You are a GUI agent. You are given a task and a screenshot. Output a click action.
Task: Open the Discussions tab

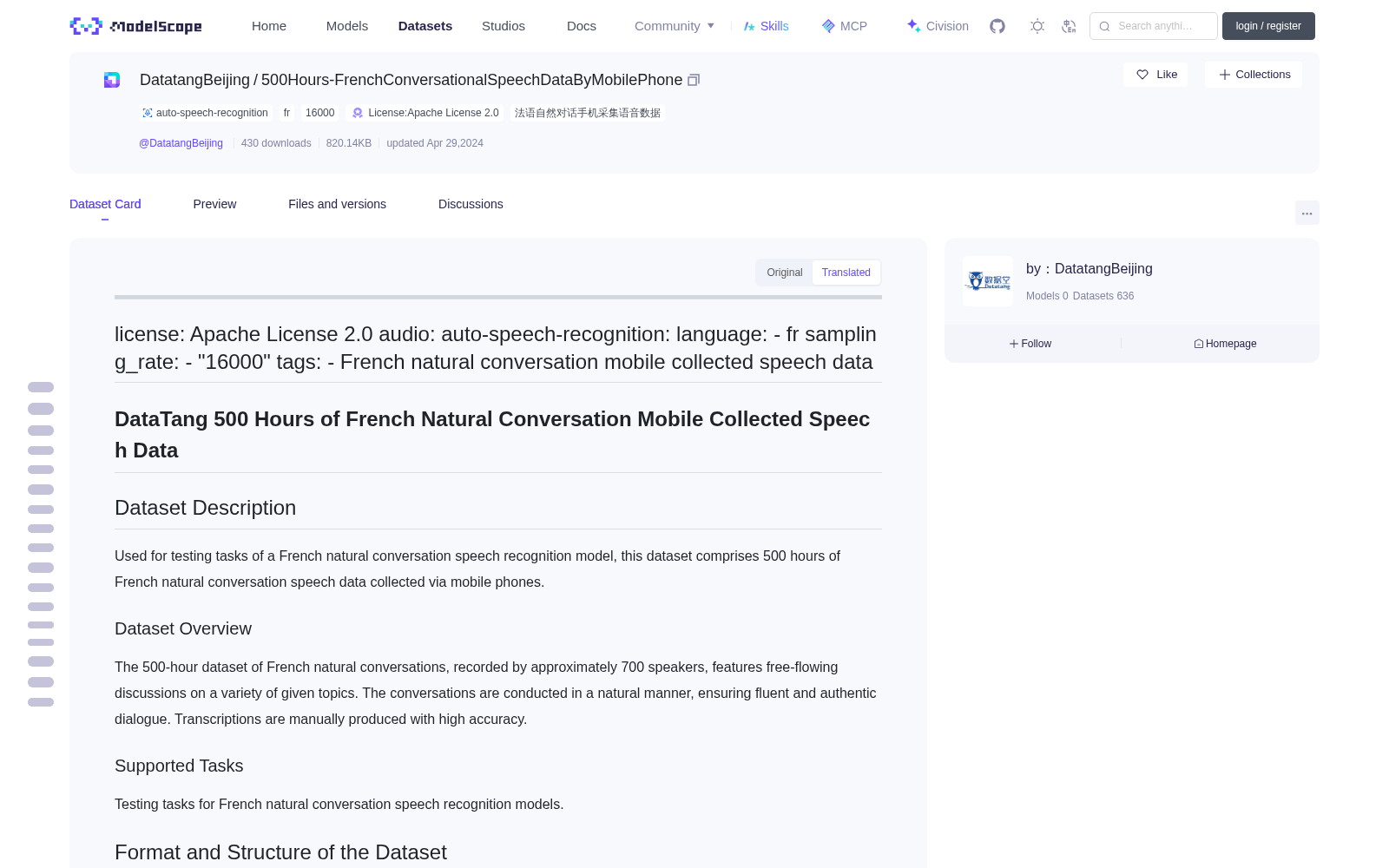point(471,204)
